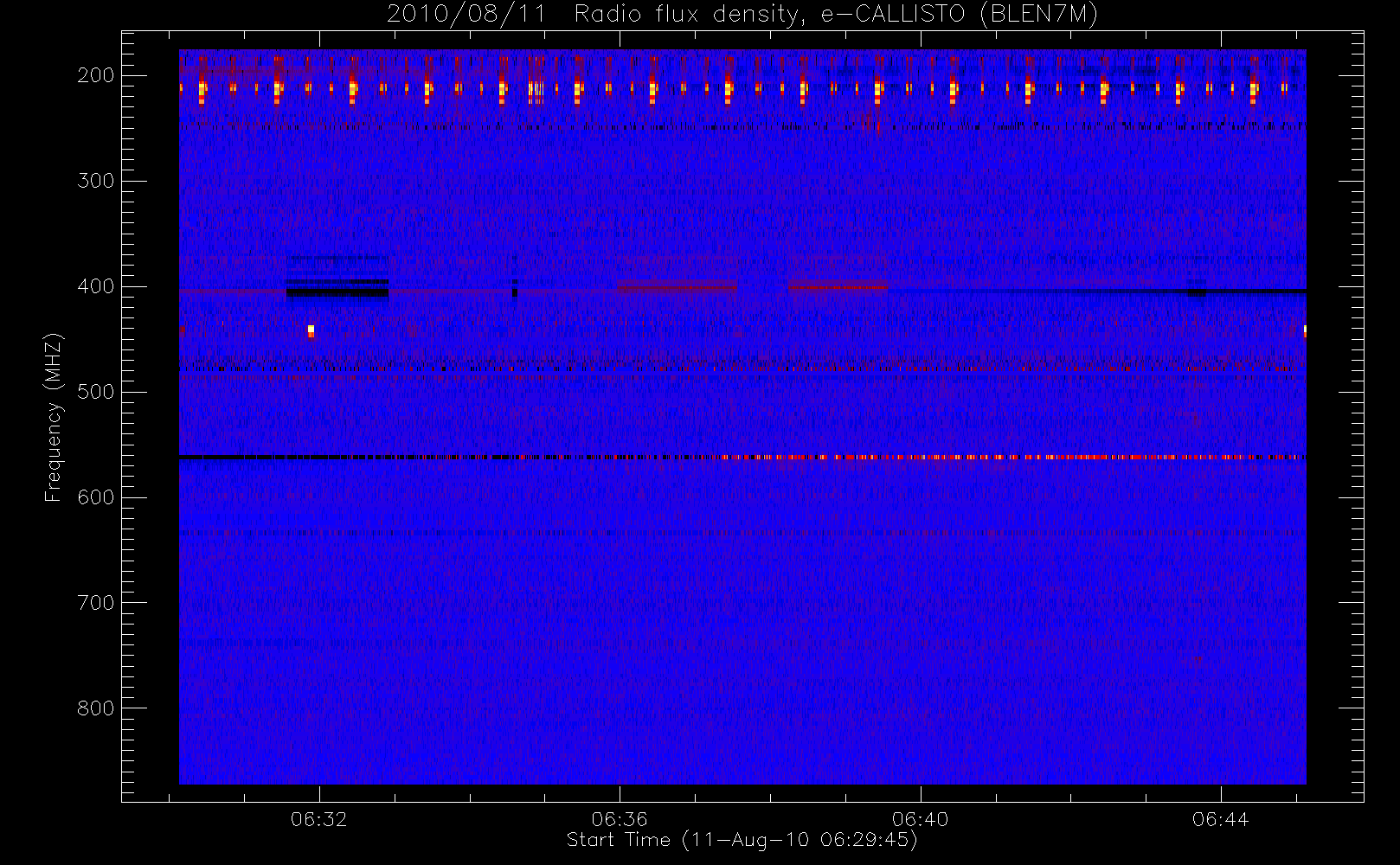
Task: Click the 600 frequency tick label
Action: tap(96, 497)
